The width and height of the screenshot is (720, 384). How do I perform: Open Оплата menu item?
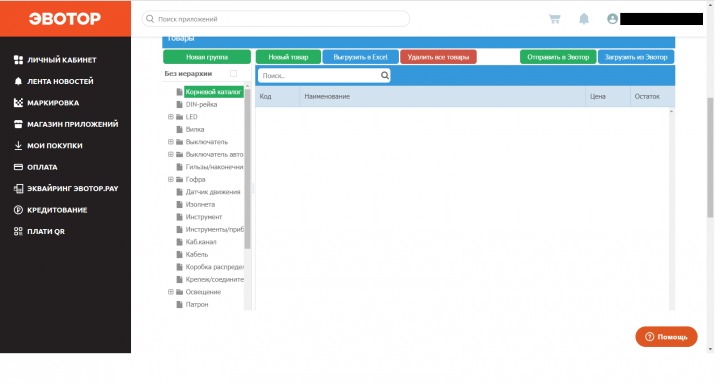(x=42, y=167)
